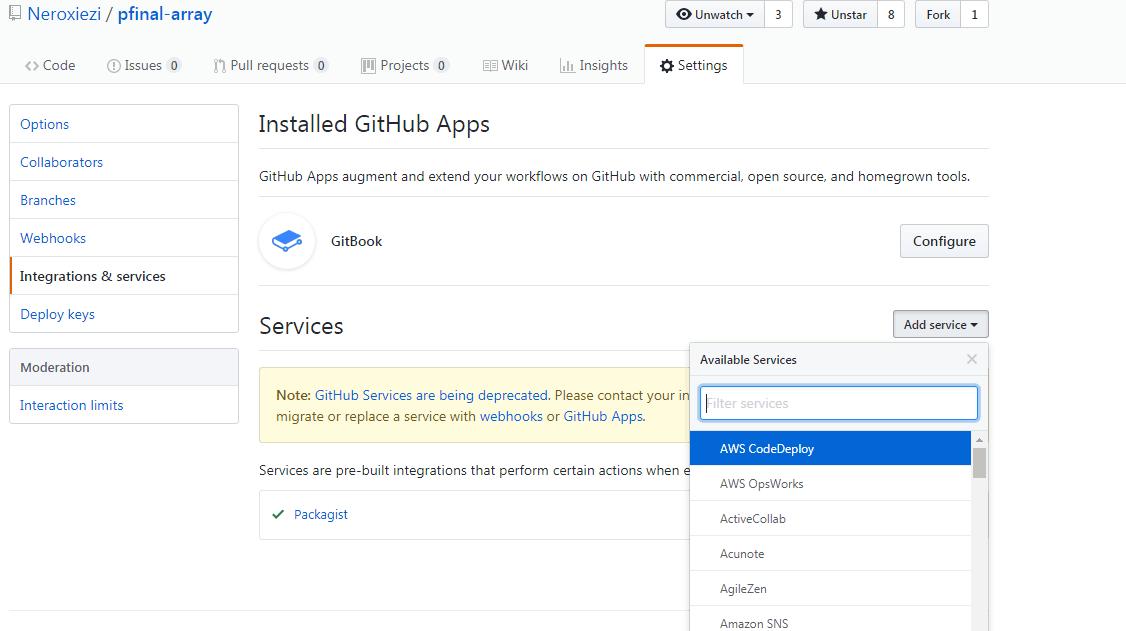Switch to the Issues tab

click(144, 65)
